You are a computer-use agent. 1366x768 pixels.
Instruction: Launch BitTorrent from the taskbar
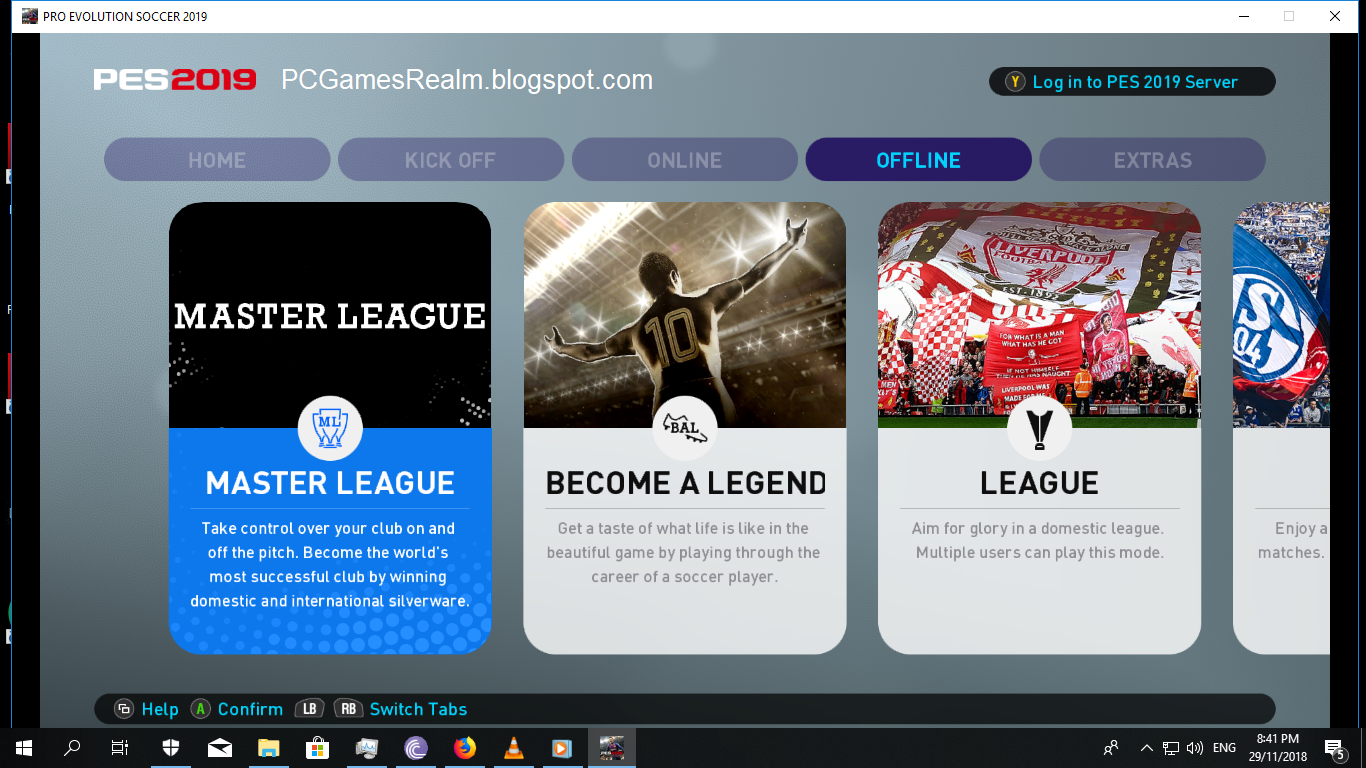point(415,747)
